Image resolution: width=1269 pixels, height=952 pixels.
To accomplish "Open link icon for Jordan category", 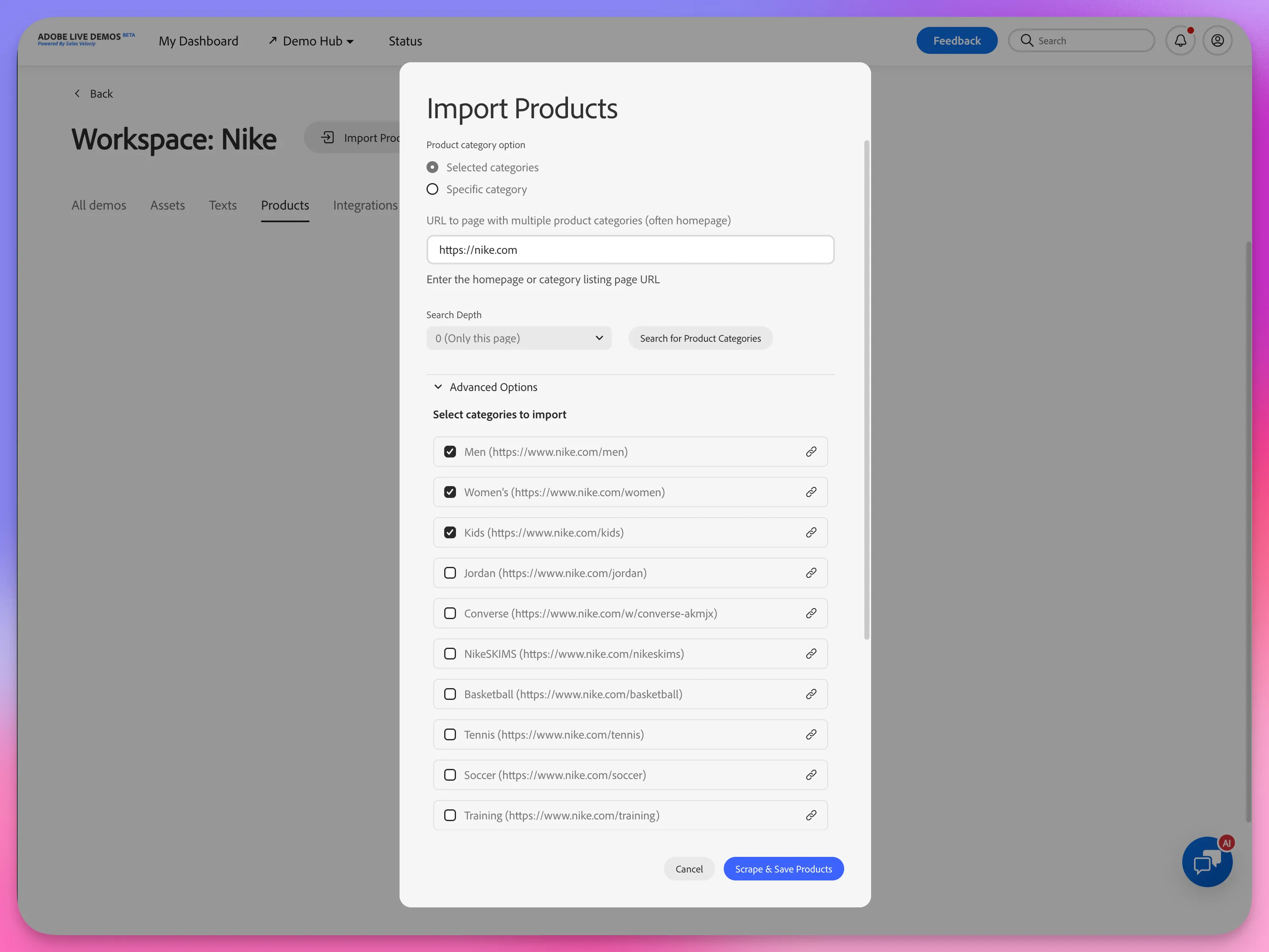I will pyautogui.click(x=810, y=573).
